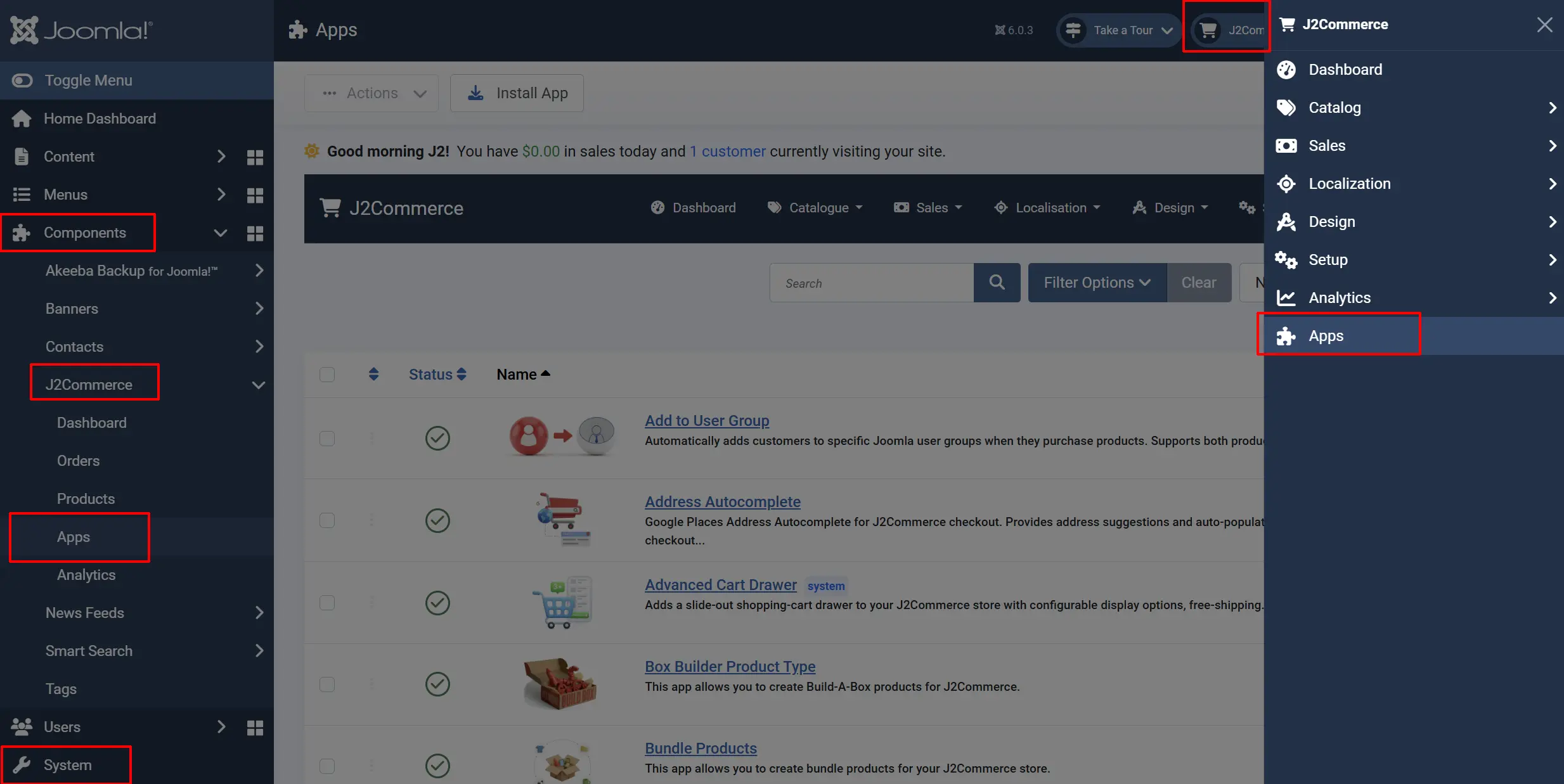Check the Add to User Group row checkbox
Image resolution: width=1564 pixels, height=784 pixels.
click(x=327, y=439)
